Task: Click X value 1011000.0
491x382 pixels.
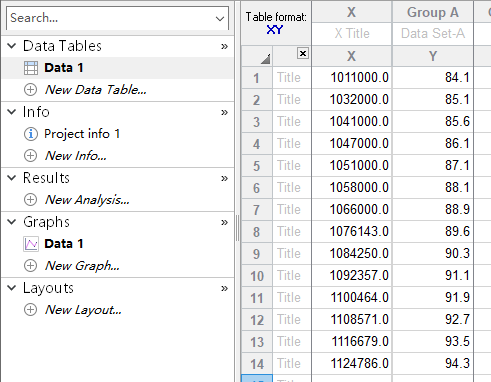Action: 352,78
